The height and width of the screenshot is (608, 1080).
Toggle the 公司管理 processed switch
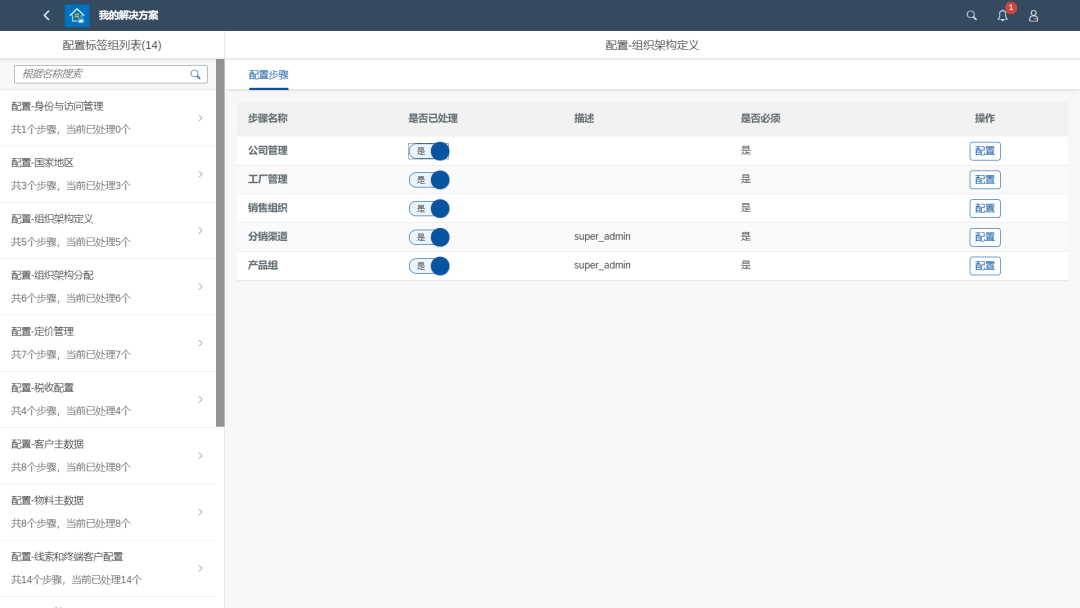point(429,151)
